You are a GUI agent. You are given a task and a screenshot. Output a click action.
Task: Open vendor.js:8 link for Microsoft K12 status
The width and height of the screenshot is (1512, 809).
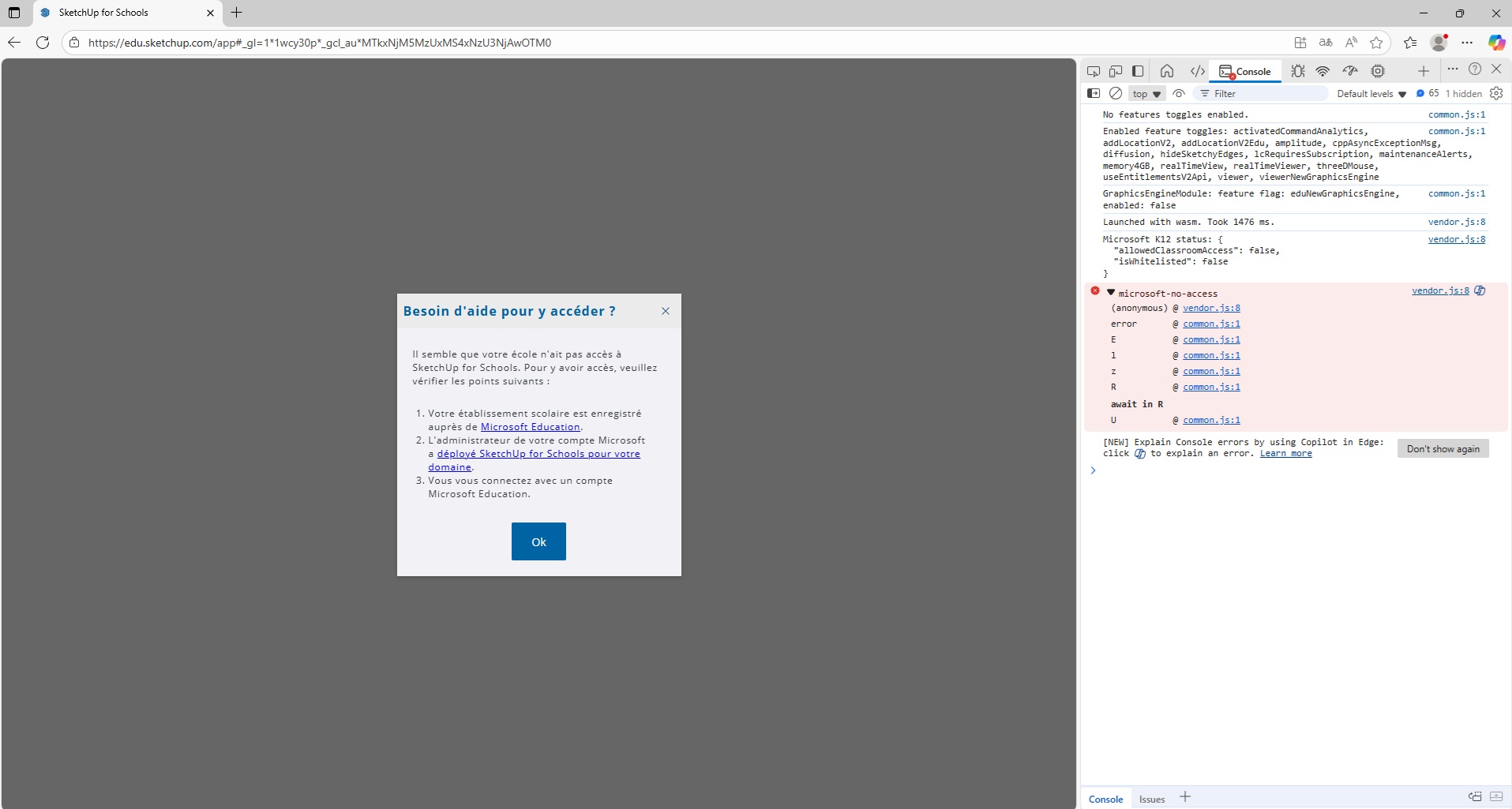1457,239
